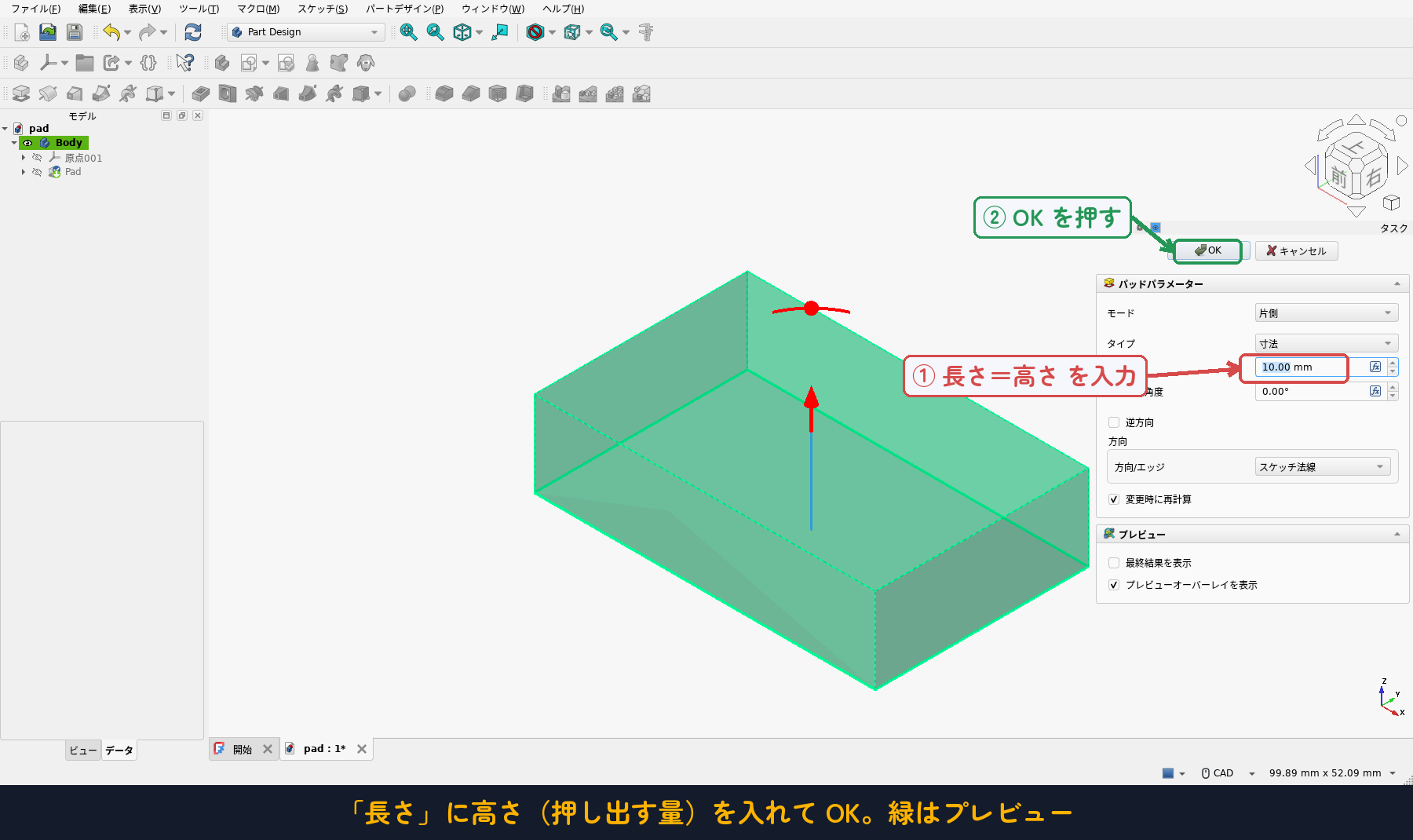
Task: Open the ファイル menu
Action: click(x=35, y=9)
